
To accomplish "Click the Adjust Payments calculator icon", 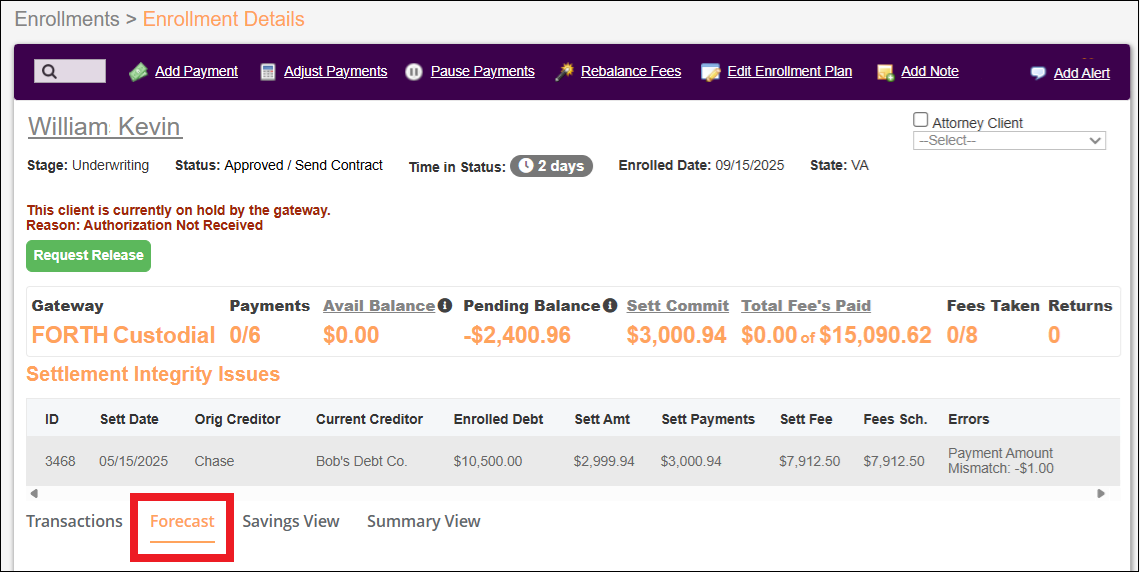I will point(268,72).
